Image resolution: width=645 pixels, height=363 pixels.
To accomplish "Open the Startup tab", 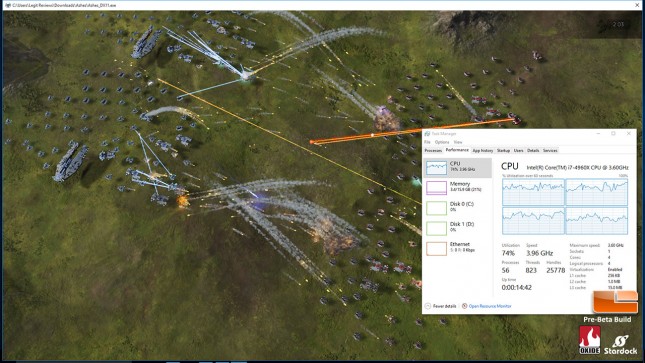I will click(x=503, y=151).
